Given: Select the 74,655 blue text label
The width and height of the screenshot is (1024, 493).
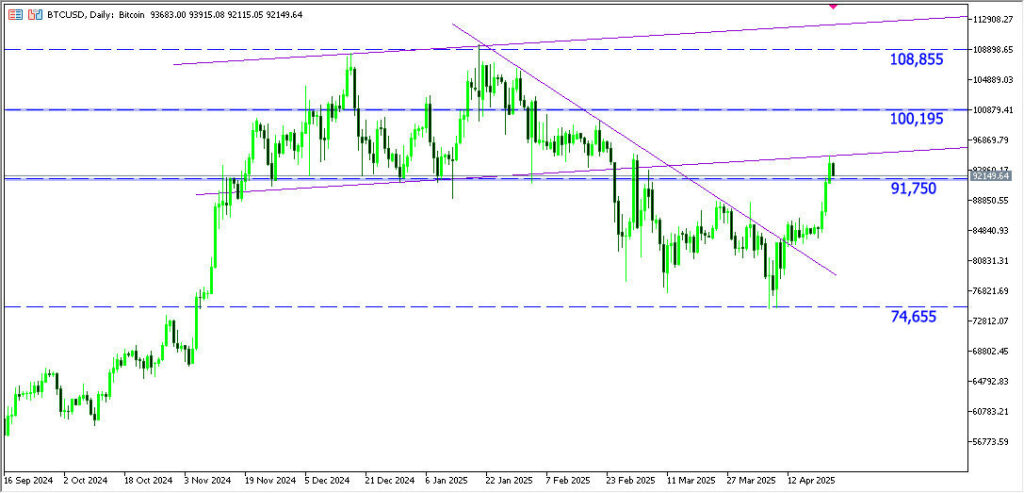Looking at the screenshot, I should click(912, 317).
